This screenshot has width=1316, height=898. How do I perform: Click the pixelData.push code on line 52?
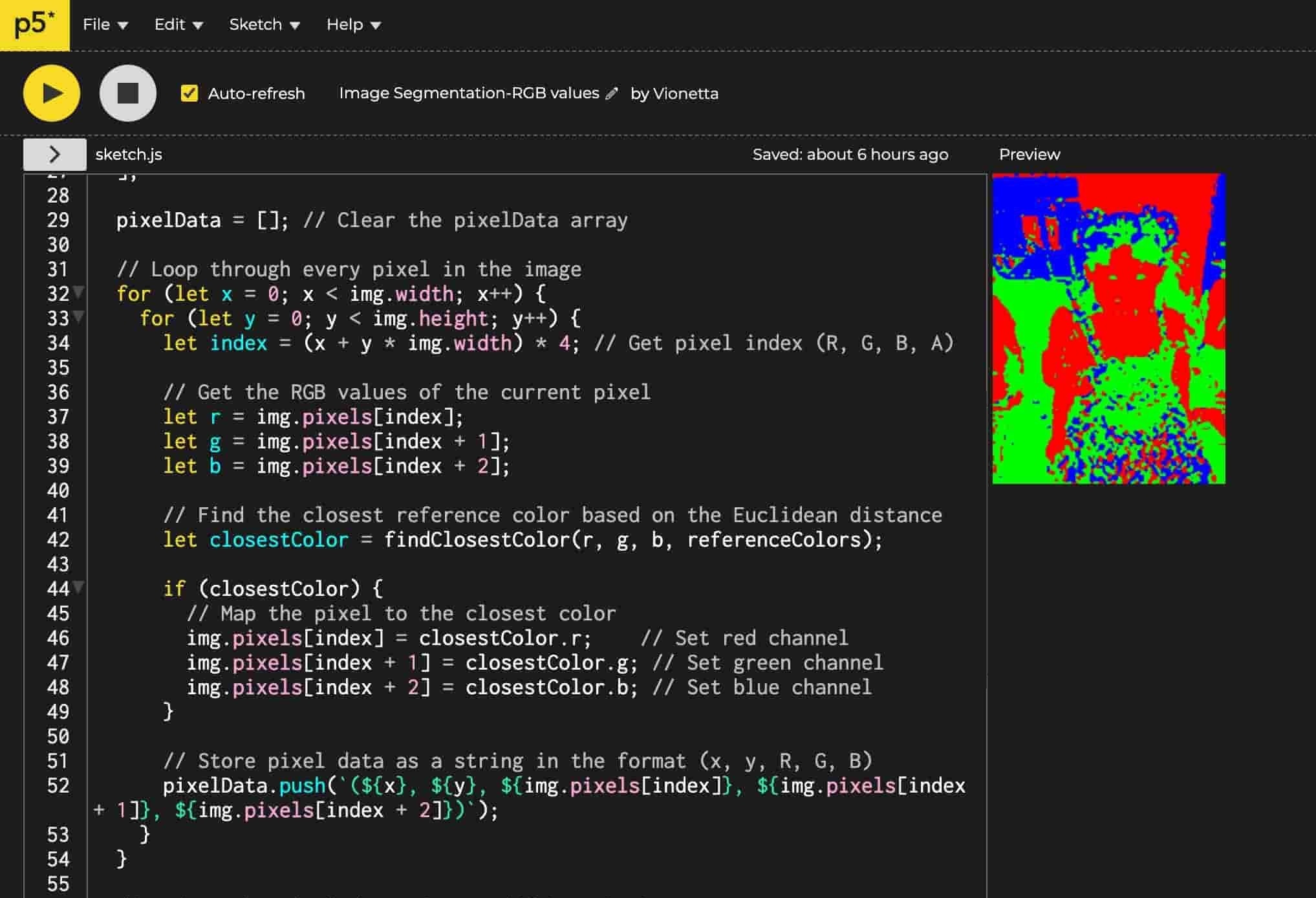[243, 785]
